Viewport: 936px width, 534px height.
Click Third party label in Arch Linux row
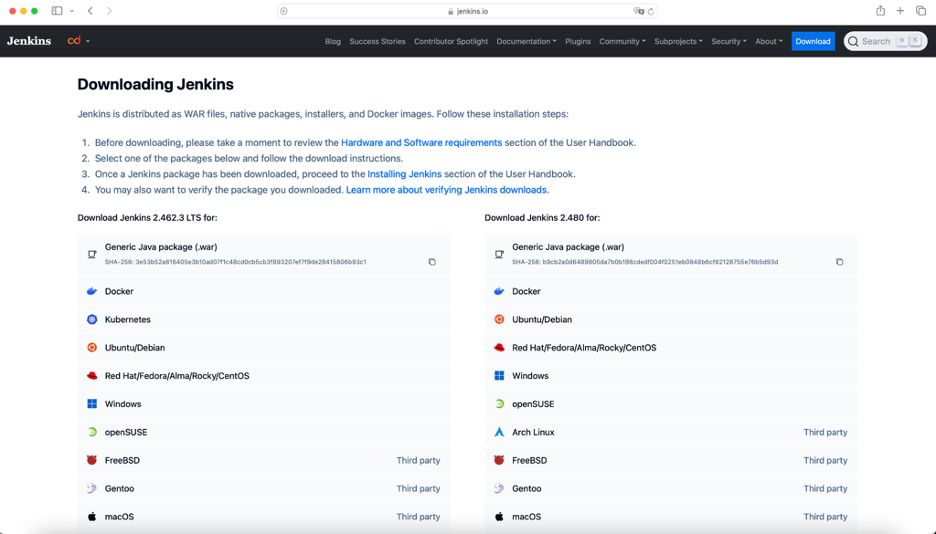[825, 432]
